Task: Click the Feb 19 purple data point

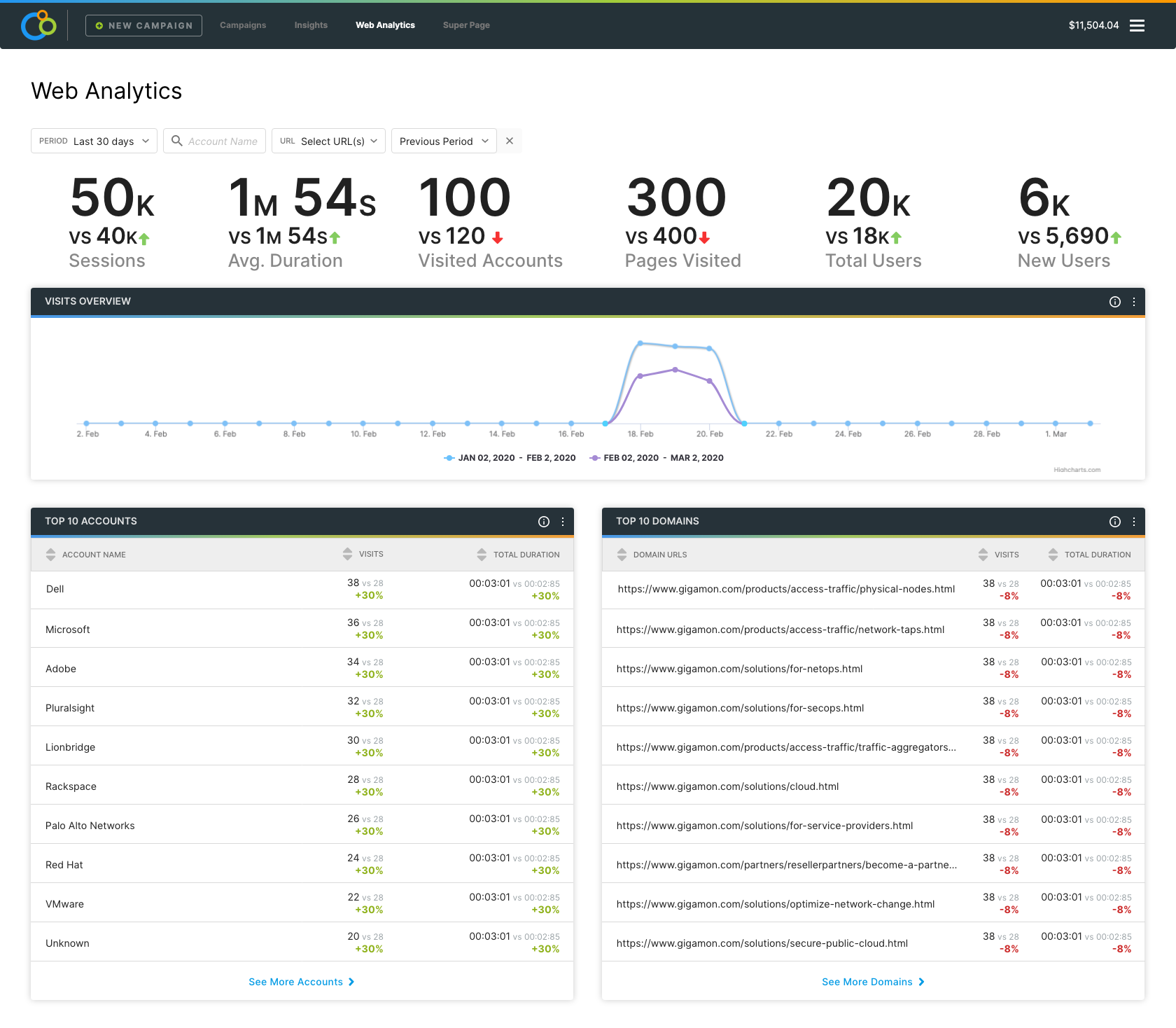Action: click(675, 370)
